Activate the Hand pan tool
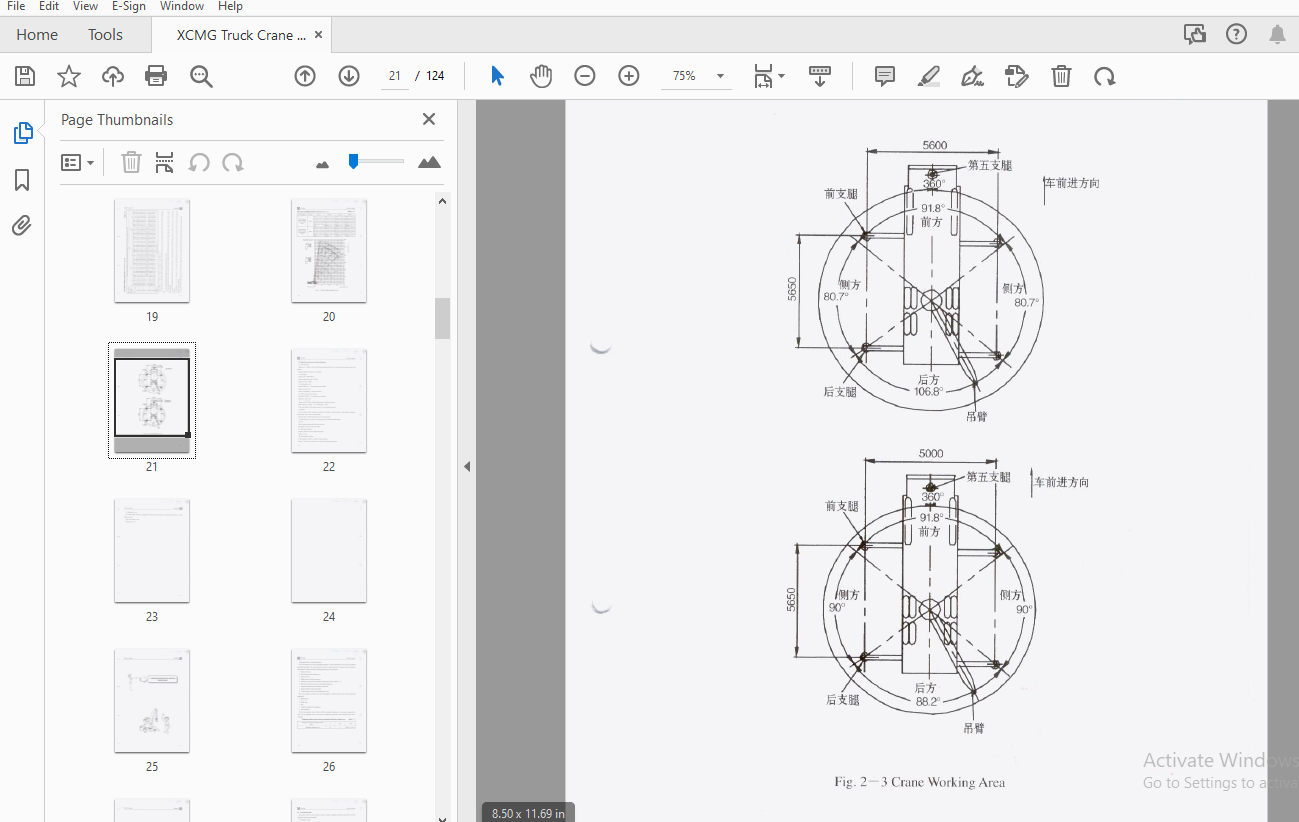 541,76
